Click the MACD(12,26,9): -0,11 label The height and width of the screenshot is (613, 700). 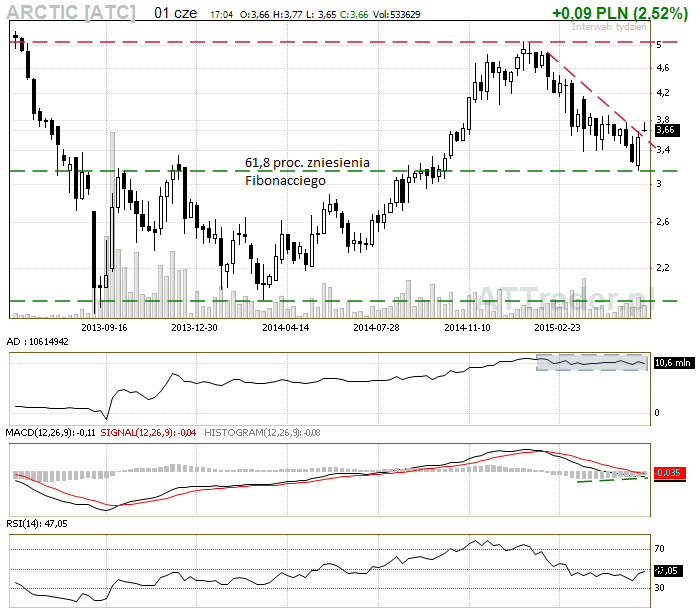50,433
